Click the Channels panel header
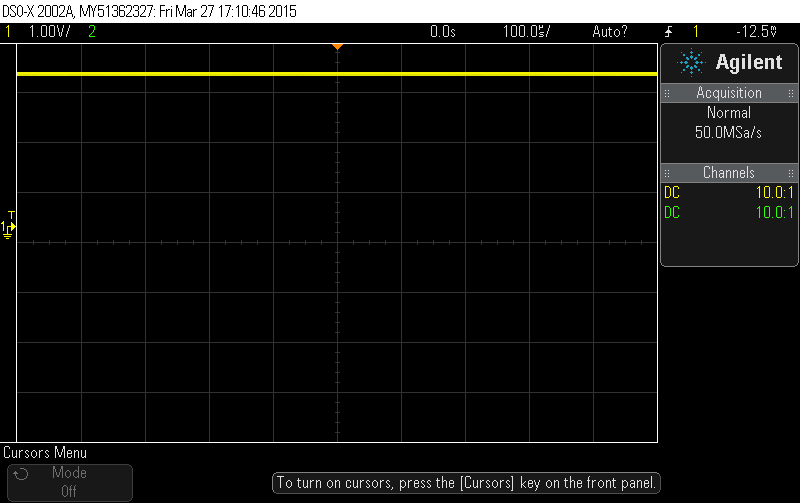800x503 pixels. click(x=729, y=173)
